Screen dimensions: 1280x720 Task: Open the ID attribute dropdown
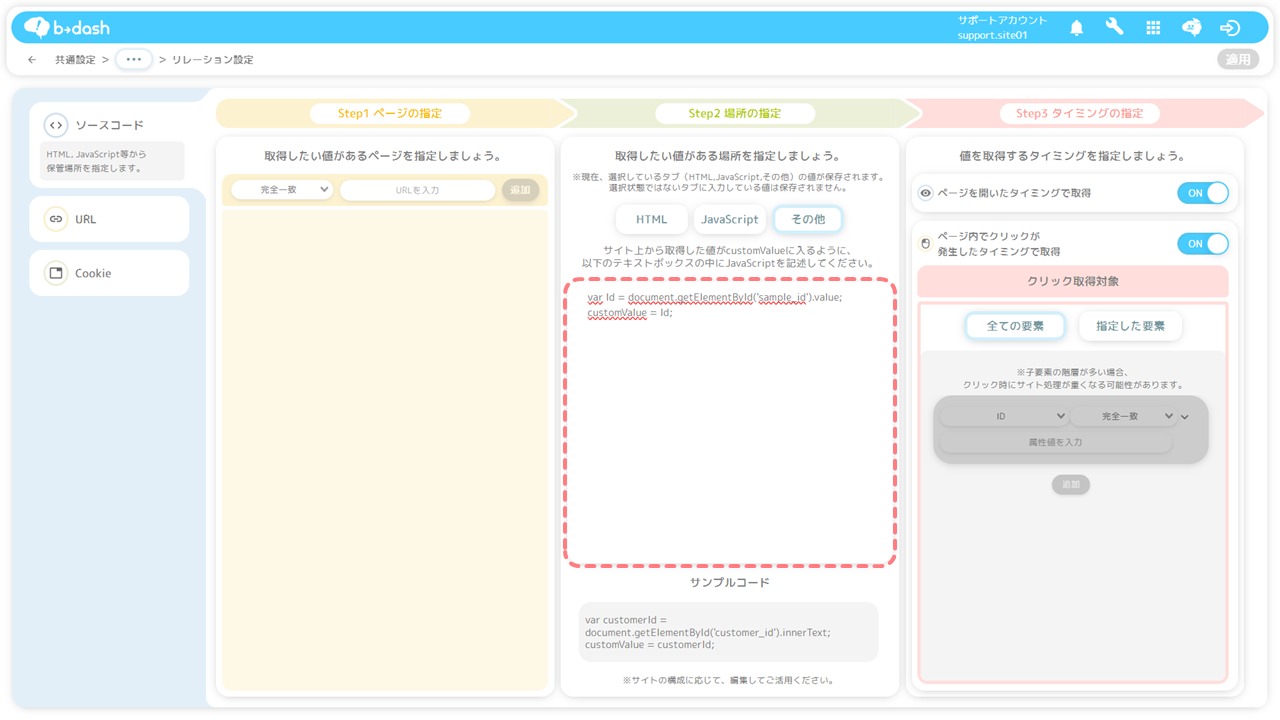pyautogui.click(x=1004, y=416)
